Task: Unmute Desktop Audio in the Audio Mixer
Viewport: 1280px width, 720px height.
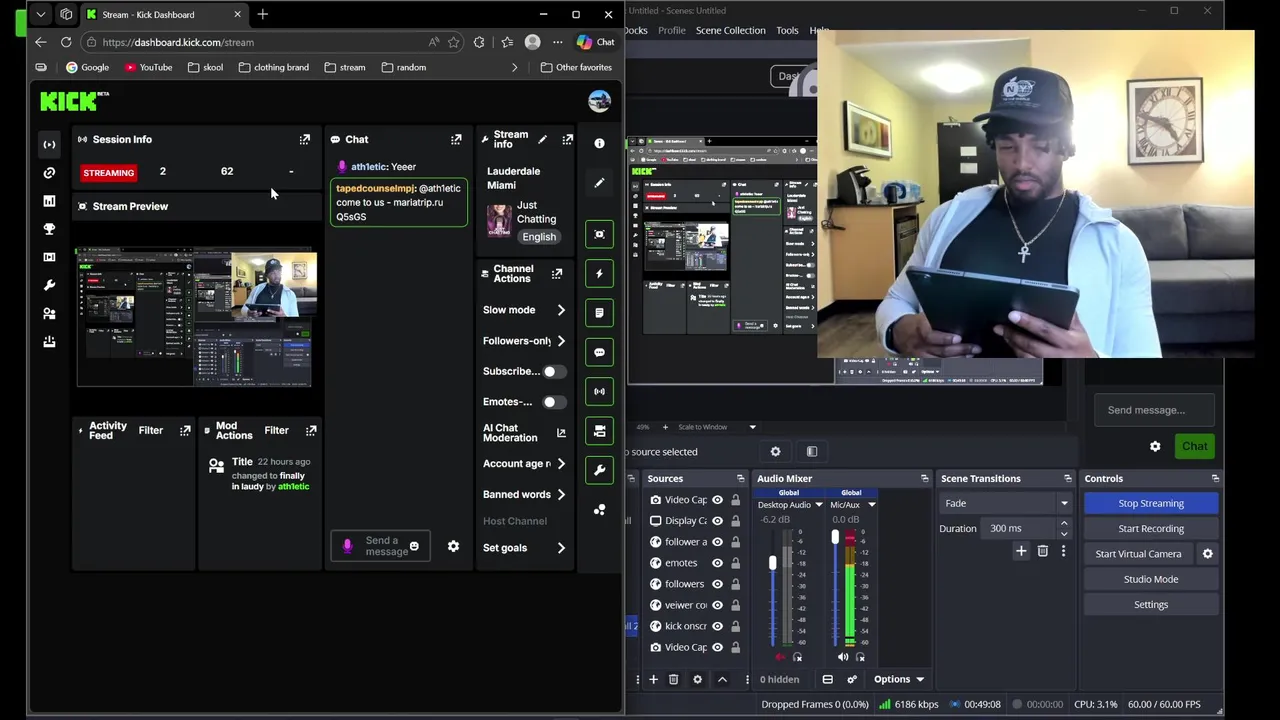Action: click(x=781, y=657)
